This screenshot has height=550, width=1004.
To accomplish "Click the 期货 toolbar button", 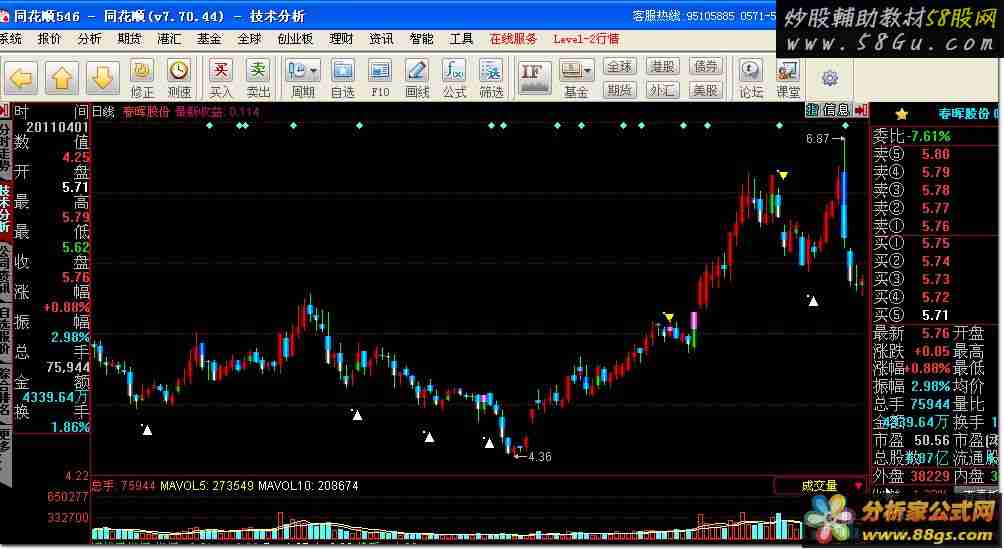I will coord(619,90).
